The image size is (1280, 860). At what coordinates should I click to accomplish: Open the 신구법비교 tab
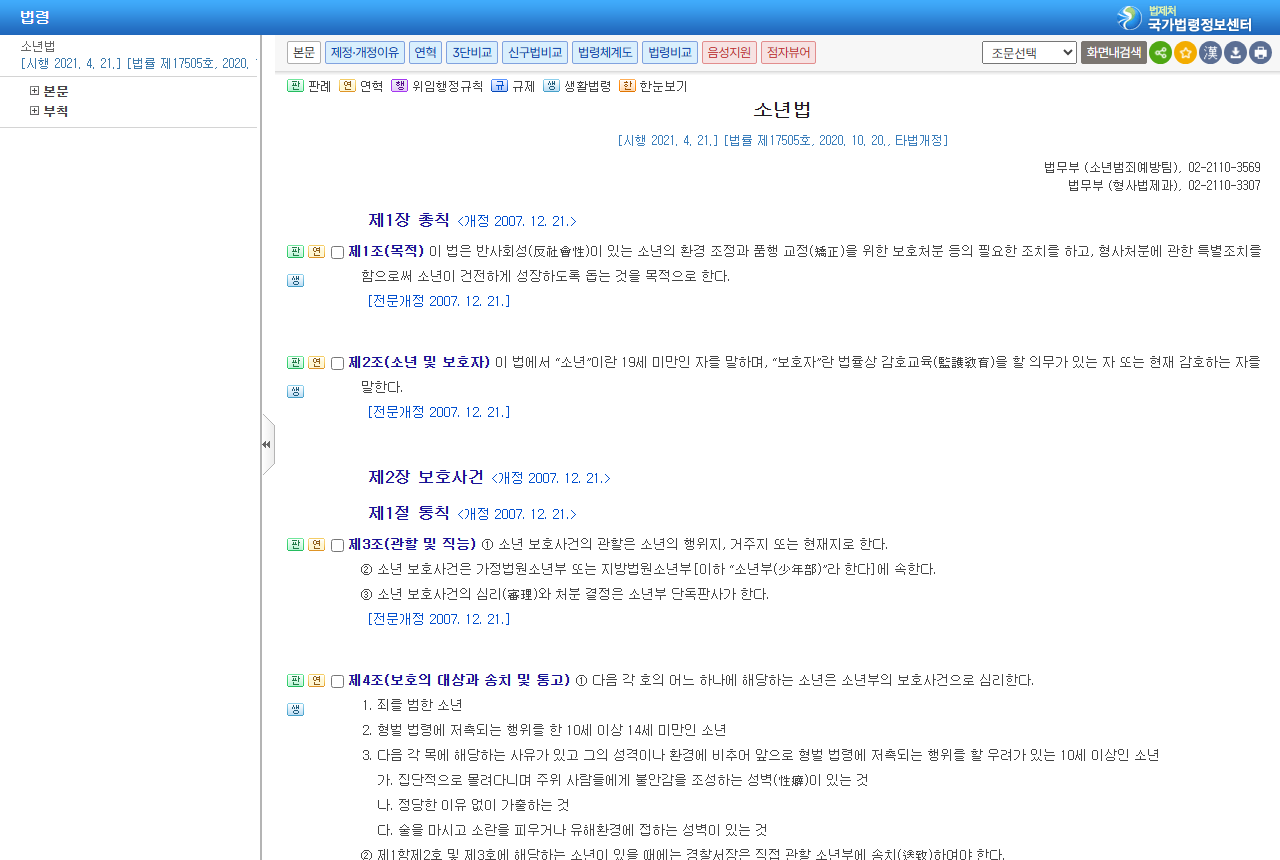535,52
